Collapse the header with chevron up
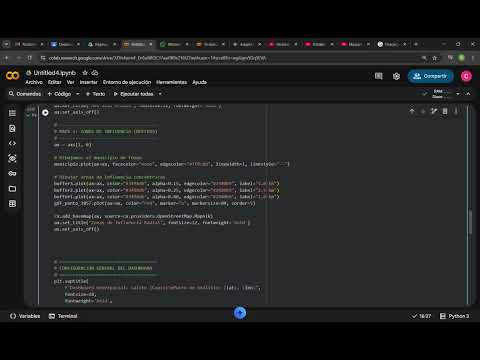The width and height of the screenshot is (480, 360). [468, 94]
